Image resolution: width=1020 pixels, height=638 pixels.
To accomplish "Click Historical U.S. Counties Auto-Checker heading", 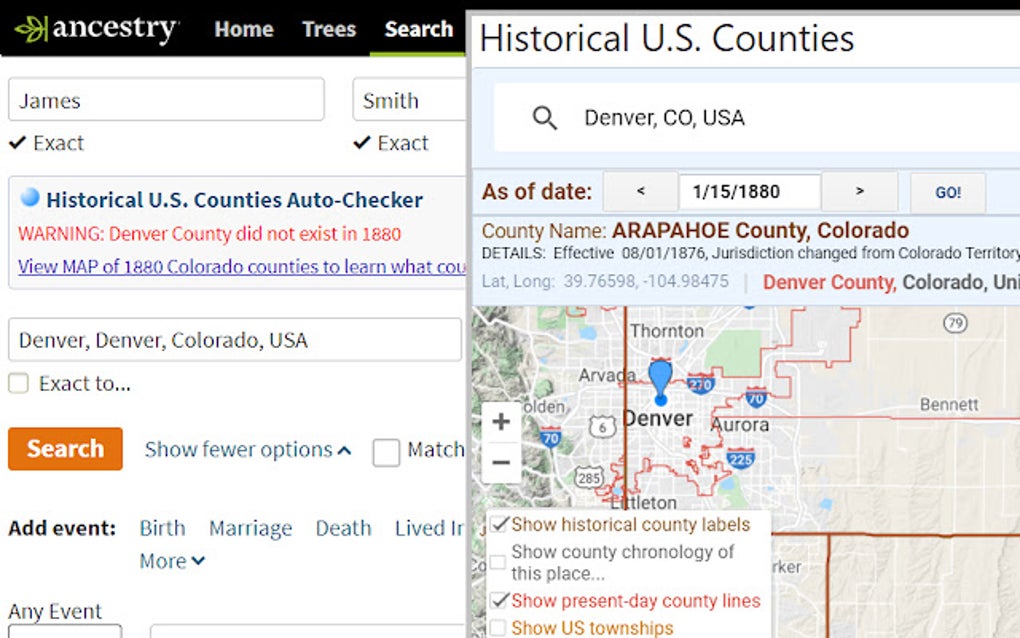I will point(234,200).
